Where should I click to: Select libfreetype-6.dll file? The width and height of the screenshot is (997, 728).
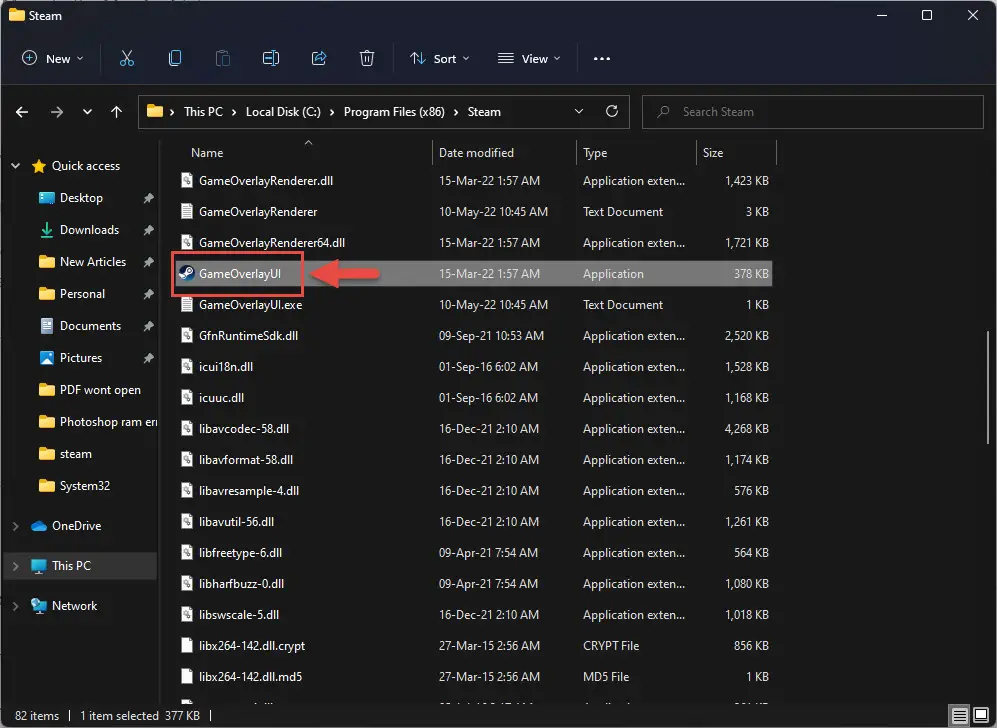pos(474,553)
